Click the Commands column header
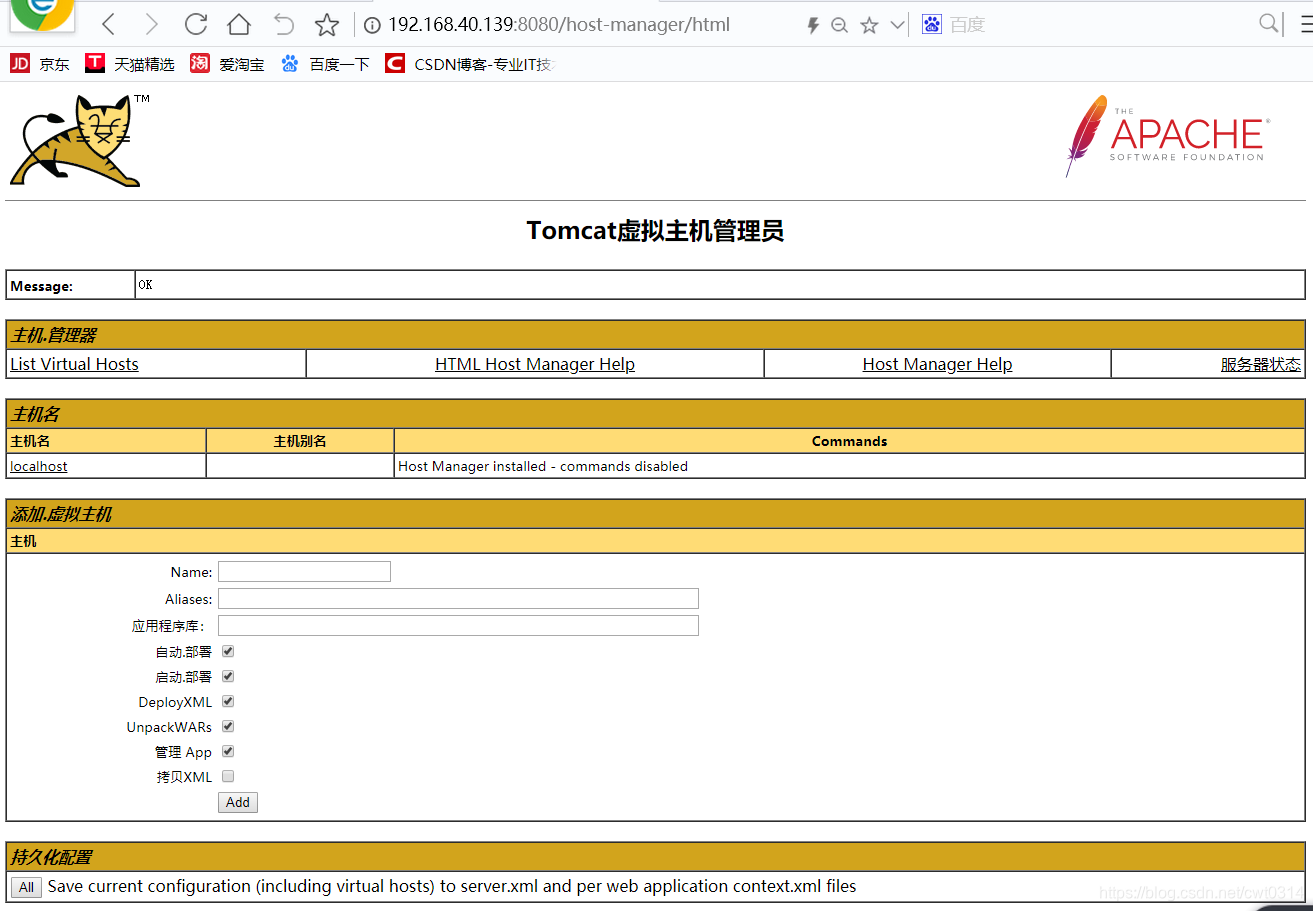 point(849,441)
